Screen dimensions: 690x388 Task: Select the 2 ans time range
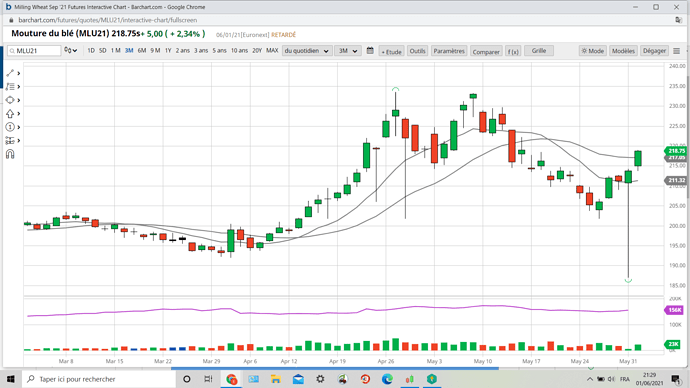(x=183, y=51)
